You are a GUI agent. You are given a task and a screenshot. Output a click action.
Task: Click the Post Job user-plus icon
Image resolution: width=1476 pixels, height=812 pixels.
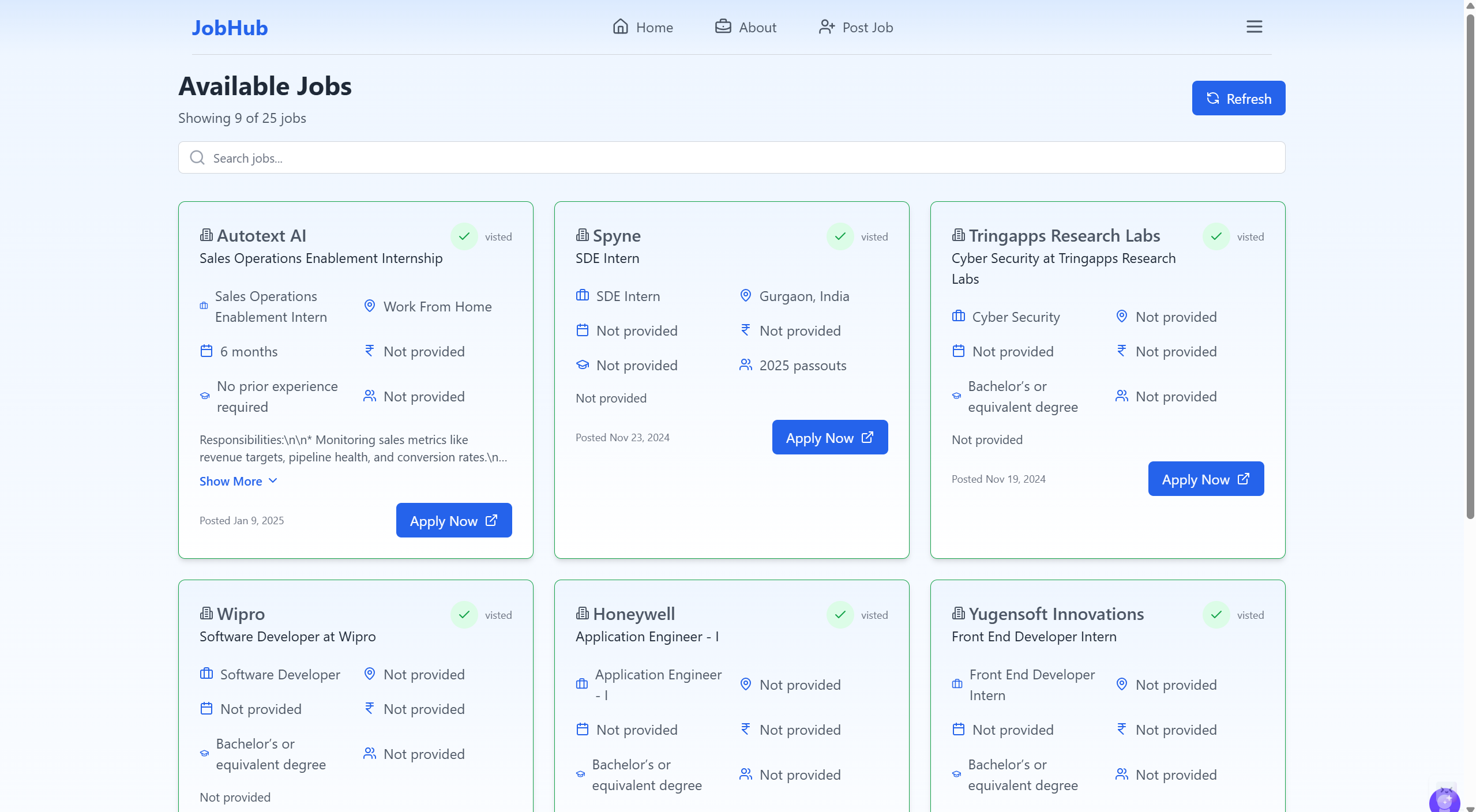[827, 27]
